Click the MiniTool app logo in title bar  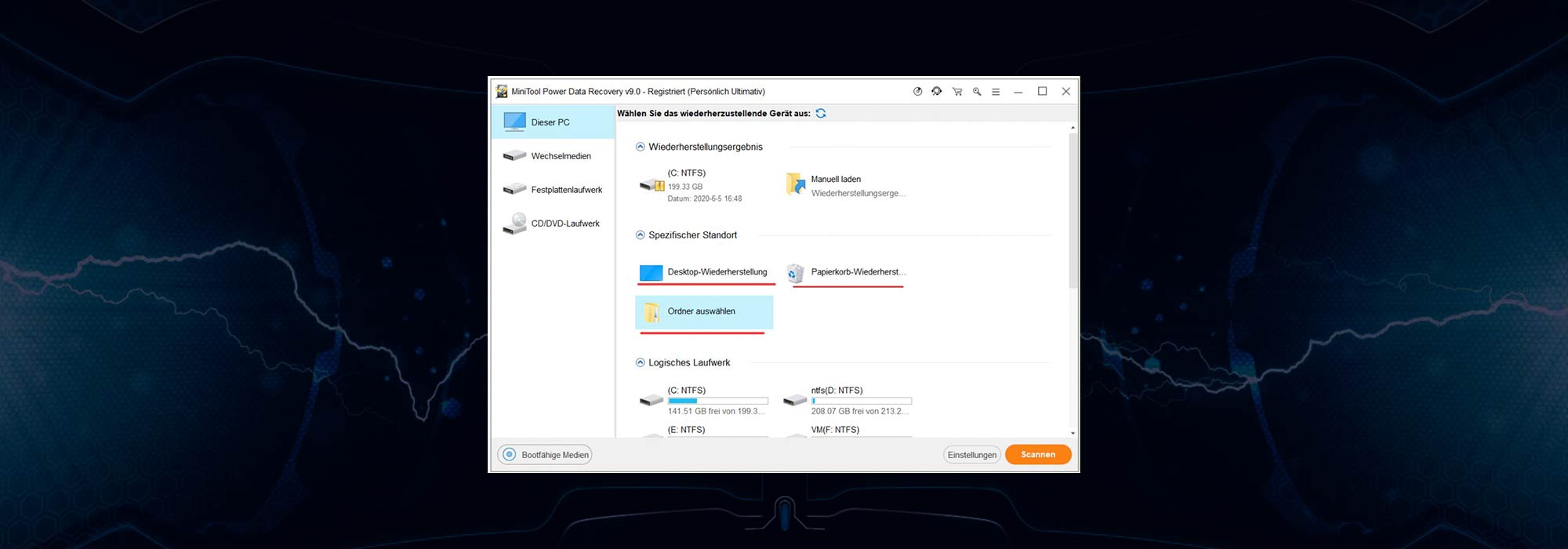point(502,92)
